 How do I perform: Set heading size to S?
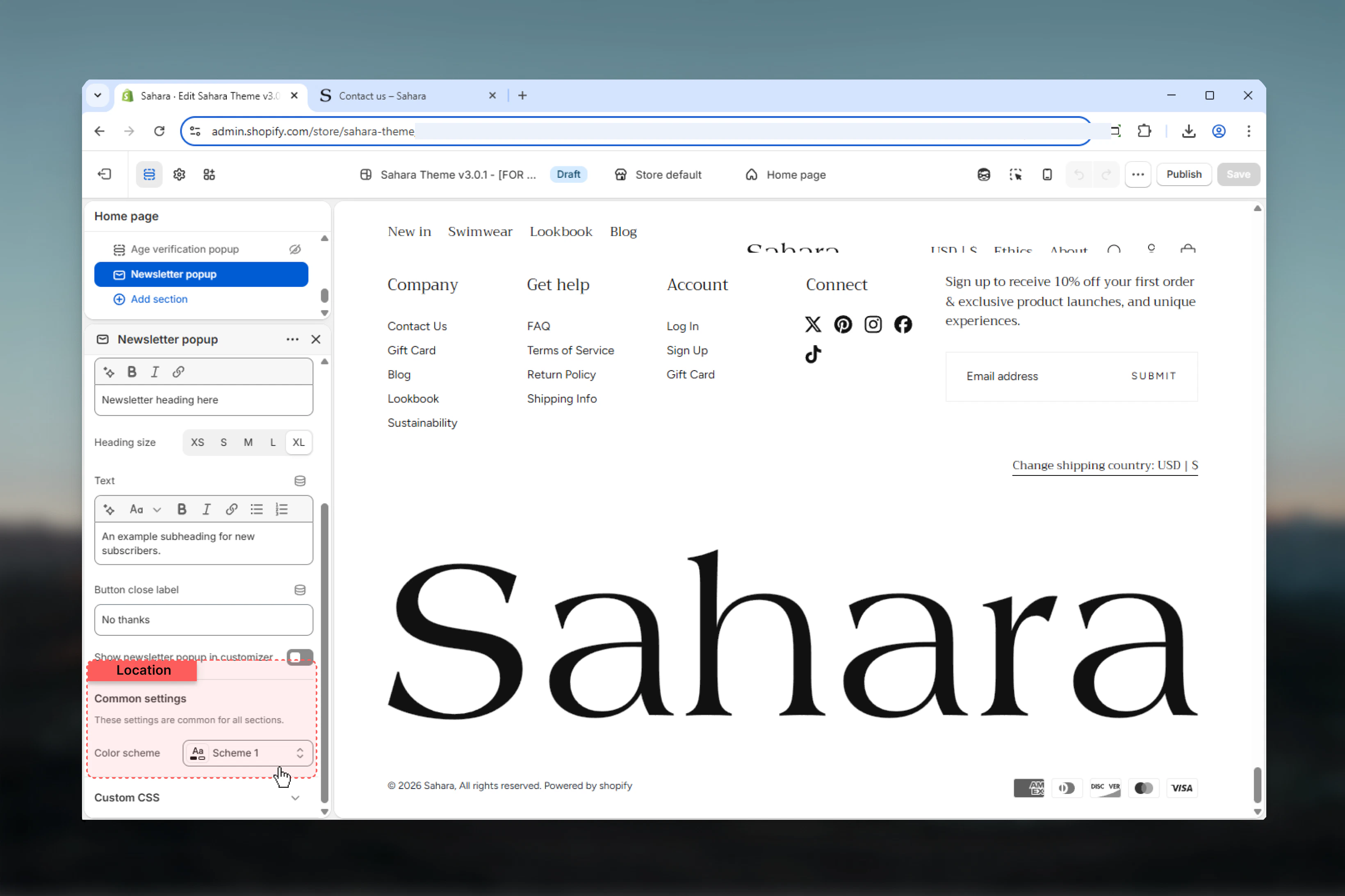click(223, 442)
